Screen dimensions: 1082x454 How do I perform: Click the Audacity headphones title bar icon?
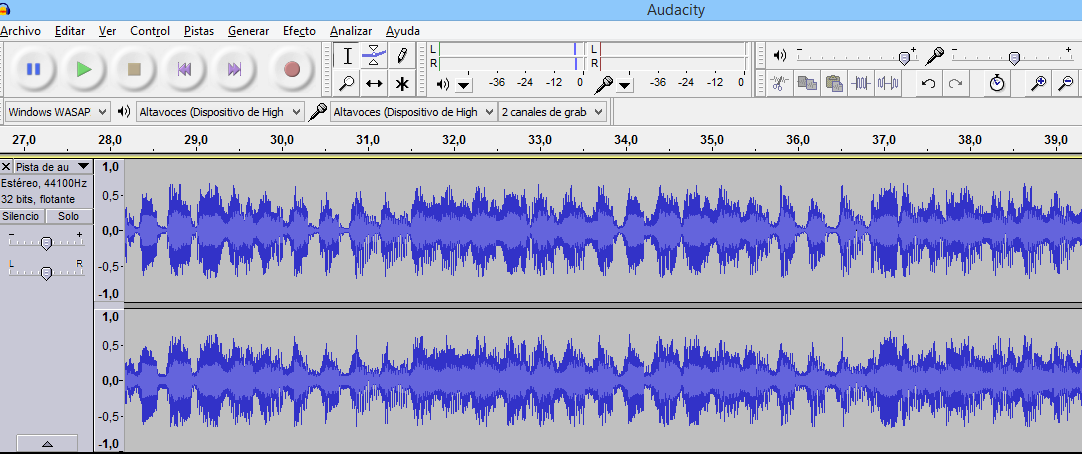tap(4, 9)
